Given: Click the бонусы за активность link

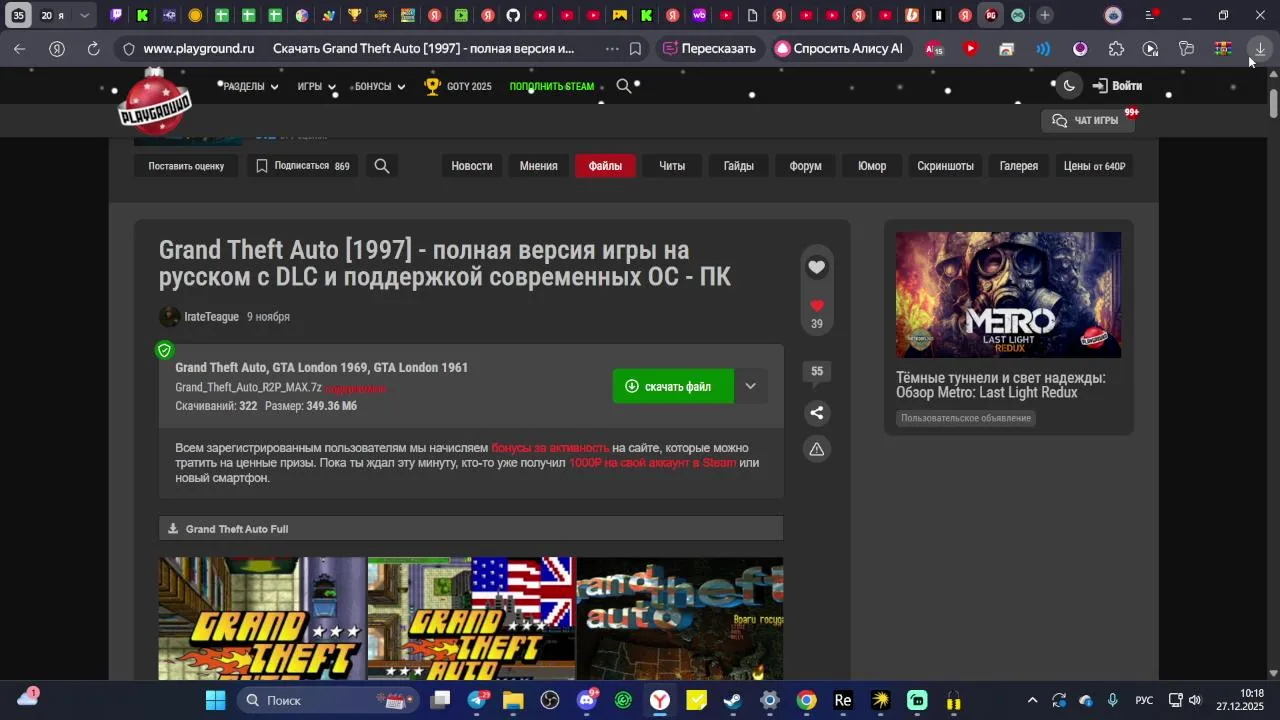Looking at the screenshot, I should (550, 448).
